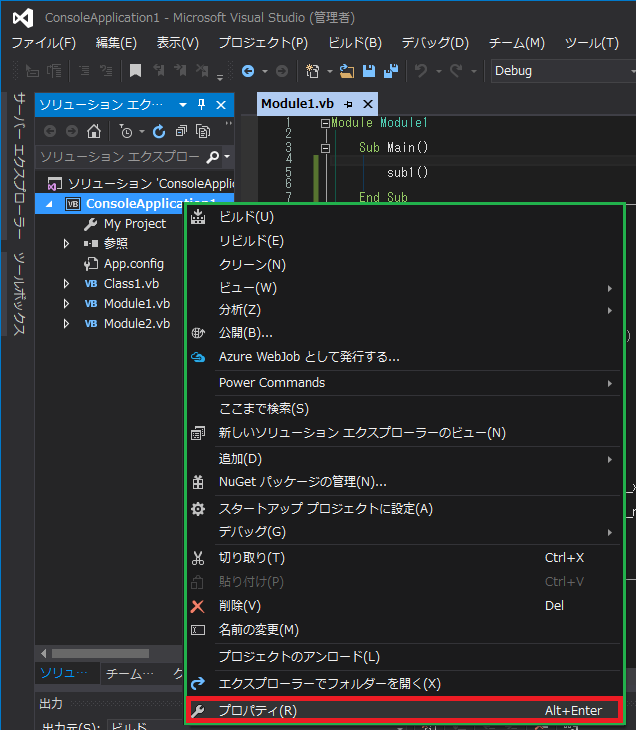The width and height of the screenshot is (636, 730).
Task: Choose スタートアップ プロジェクトに設定(A)
Action: (x=405, y=509)
